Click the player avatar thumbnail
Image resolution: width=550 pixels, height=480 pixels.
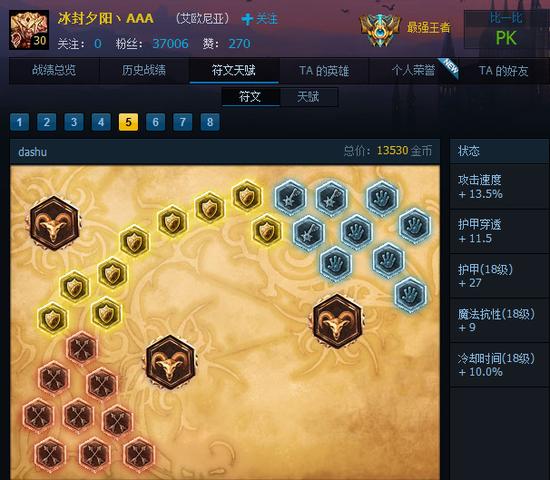pos(29,30)
